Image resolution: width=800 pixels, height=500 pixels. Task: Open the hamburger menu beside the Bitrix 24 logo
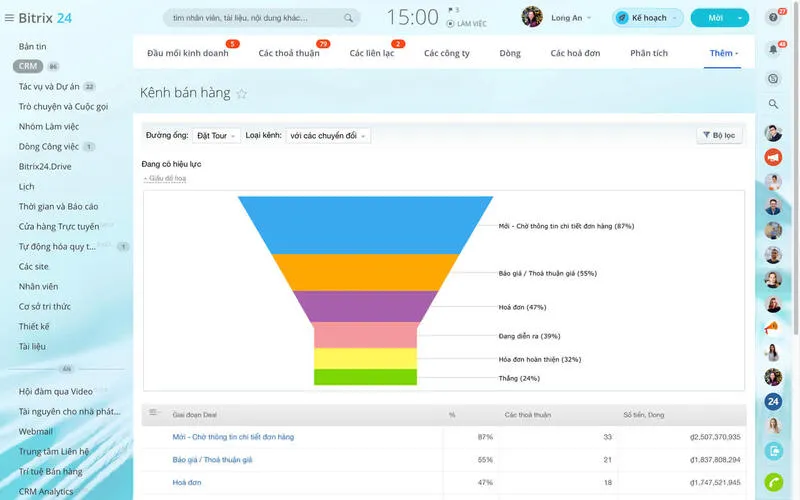coord(9,18)
